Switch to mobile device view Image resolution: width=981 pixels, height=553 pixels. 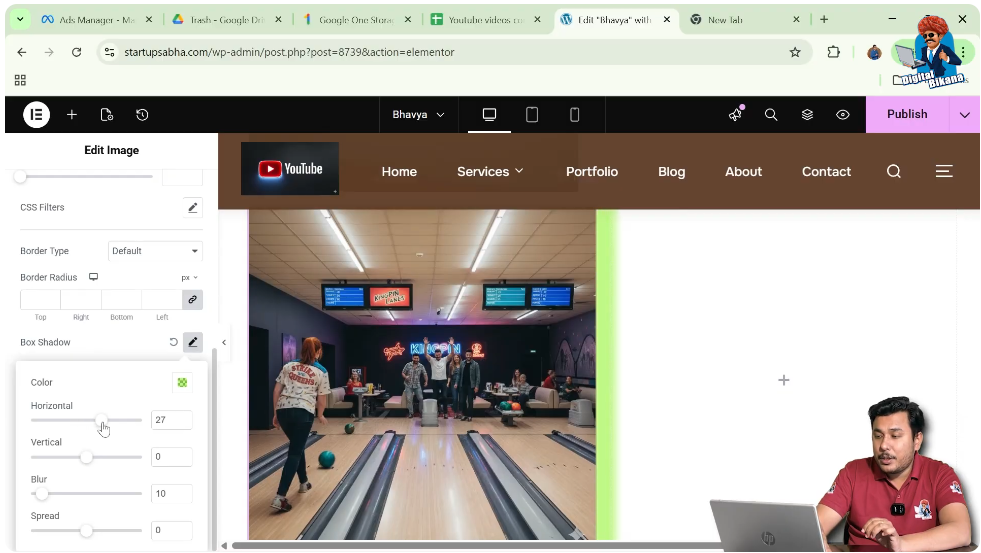click(x=574, y=115)
